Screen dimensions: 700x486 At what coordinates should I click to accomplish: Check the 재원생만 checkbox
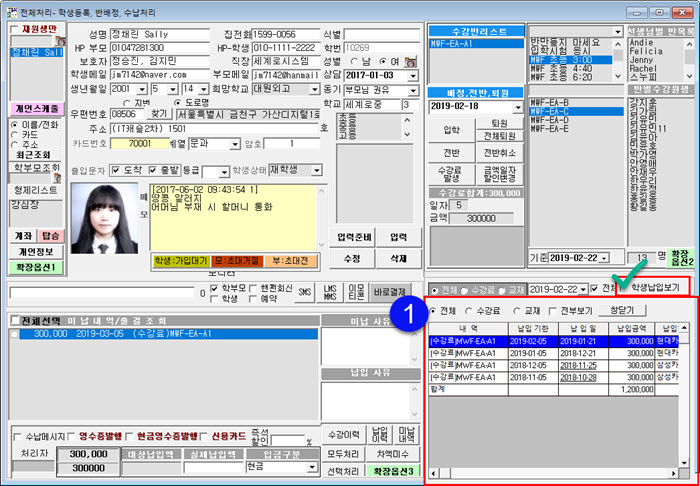[x=14, y=29]
